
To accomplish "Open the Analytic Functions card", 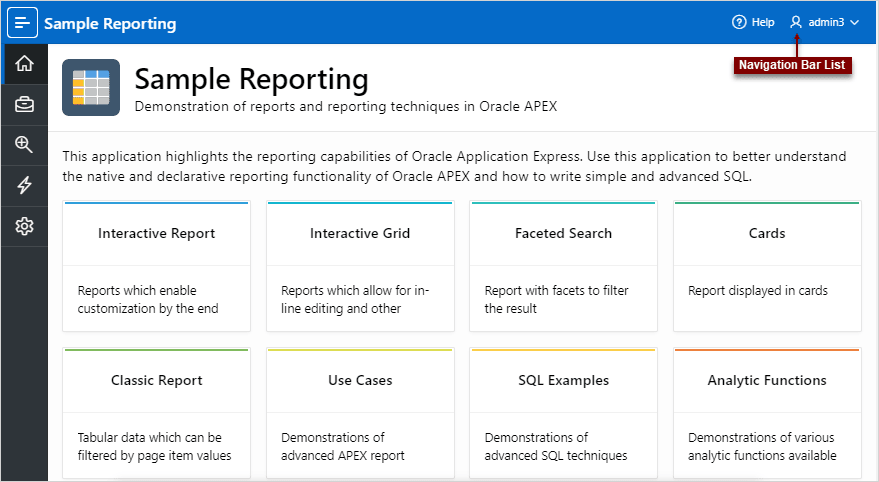I will pos(767,414).
